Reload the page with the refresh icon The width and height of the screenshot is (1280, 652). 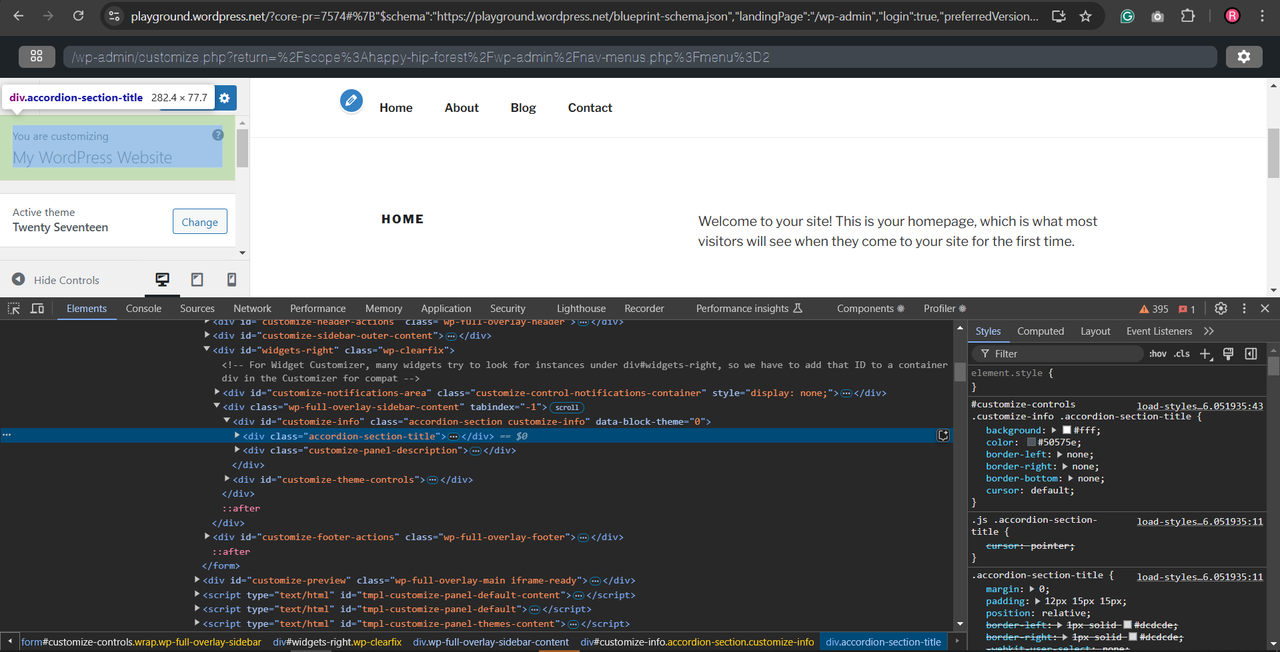click(x=78, y=16)
